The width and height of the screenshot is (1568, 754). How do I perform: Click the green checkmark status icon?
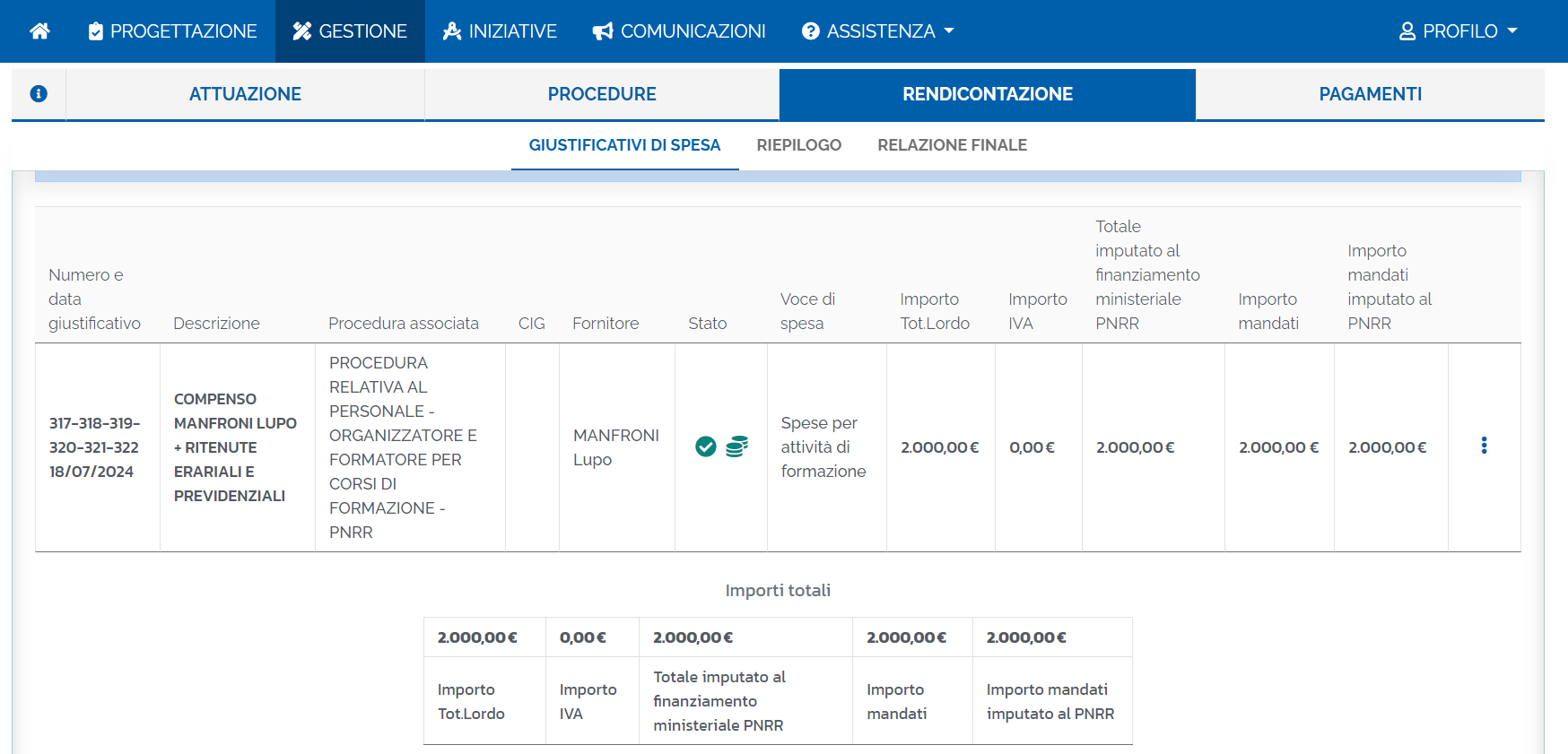pos(706,446)
